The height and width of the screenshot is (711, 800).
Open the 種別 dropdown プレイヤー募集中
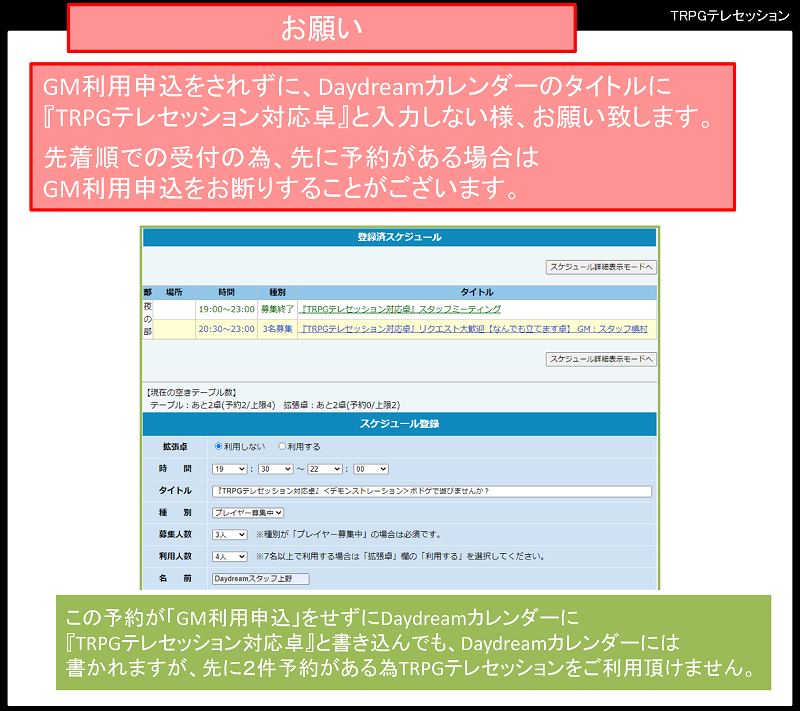[x=248, y=513]
